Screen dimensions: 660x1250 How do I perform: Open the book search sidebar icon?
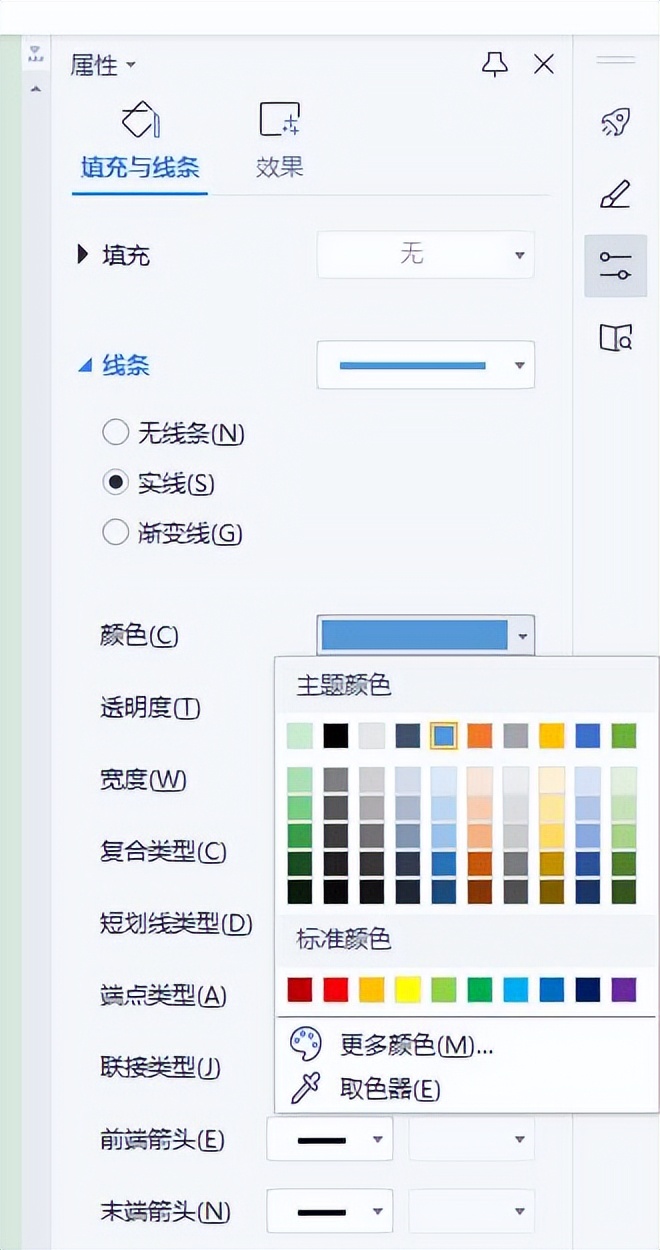(x=615, y=338)
